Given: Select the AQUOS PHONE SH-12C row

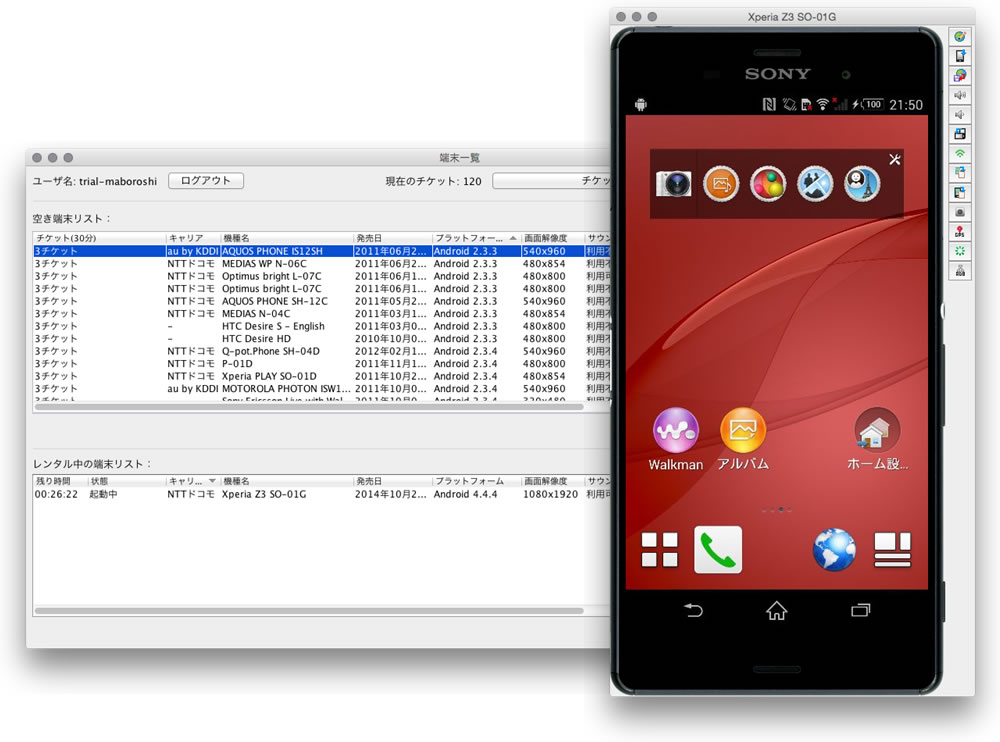Looking at the screenshot, I should tap(321, 301).
